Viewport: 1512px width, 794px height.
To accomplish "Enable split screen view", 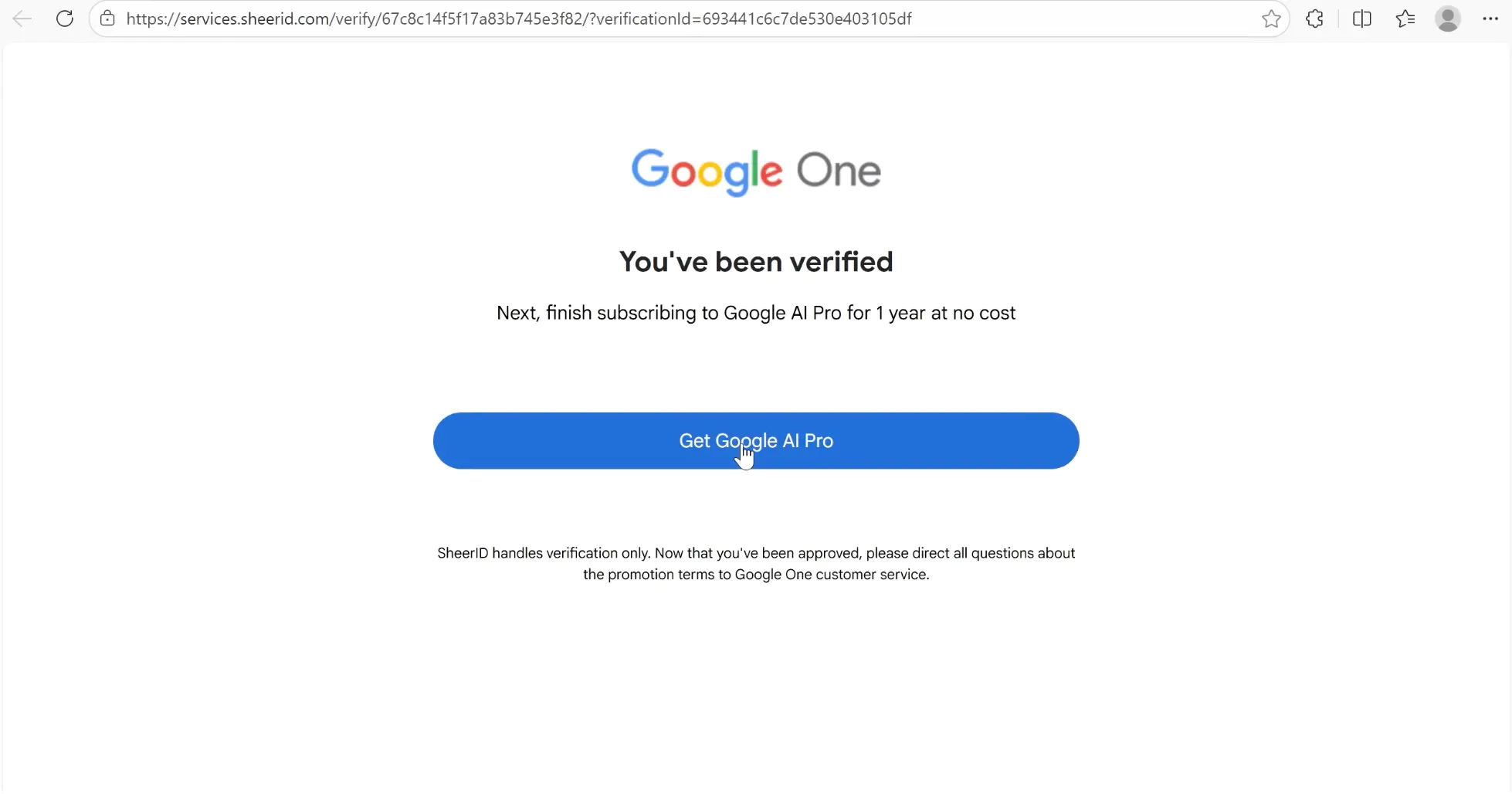I will (1362, 19).
